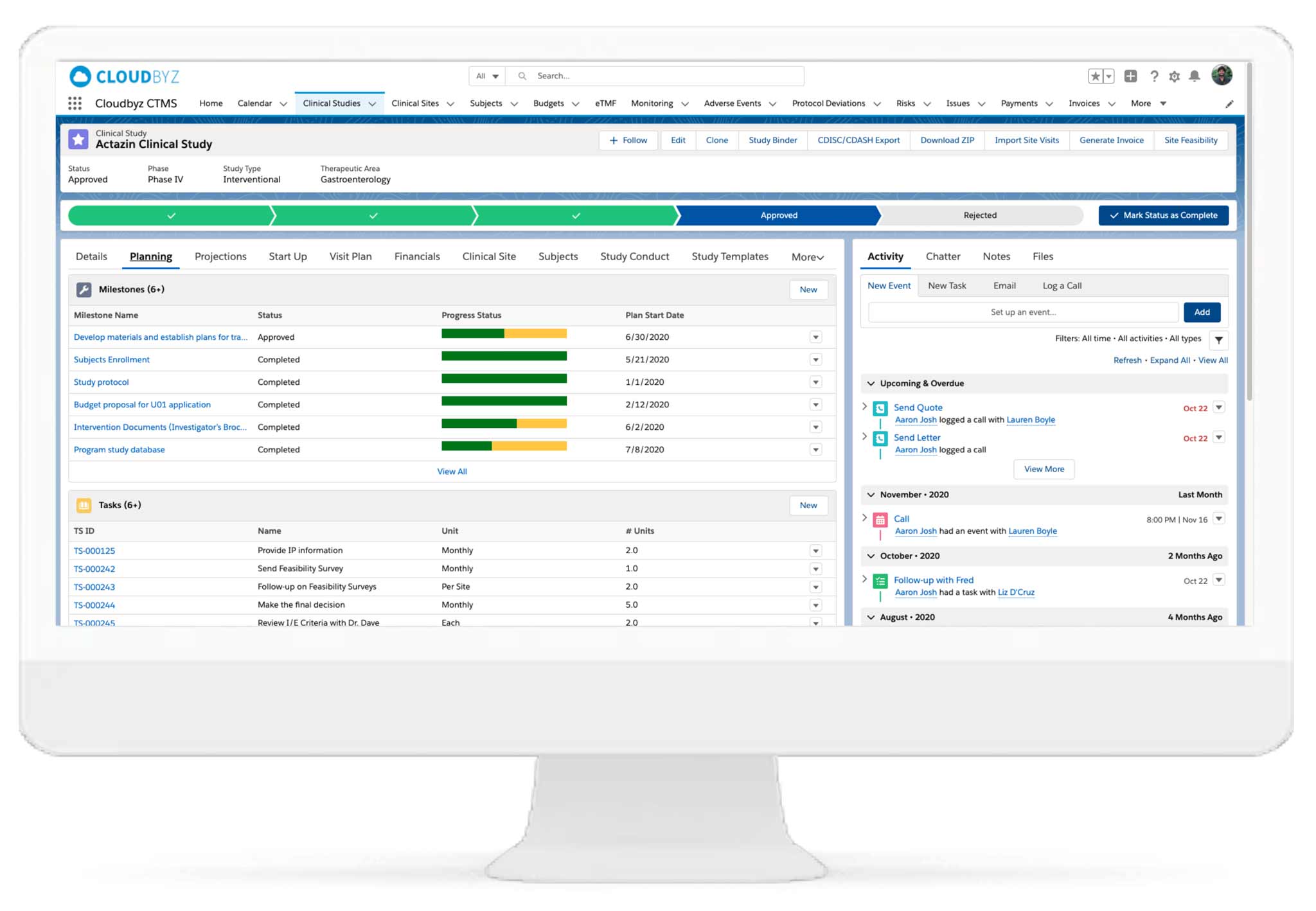The height and width of the screenshot is (911, 1316).
Task: Open the Clinical Studies dropdown arrow
Action: (373, 103)
